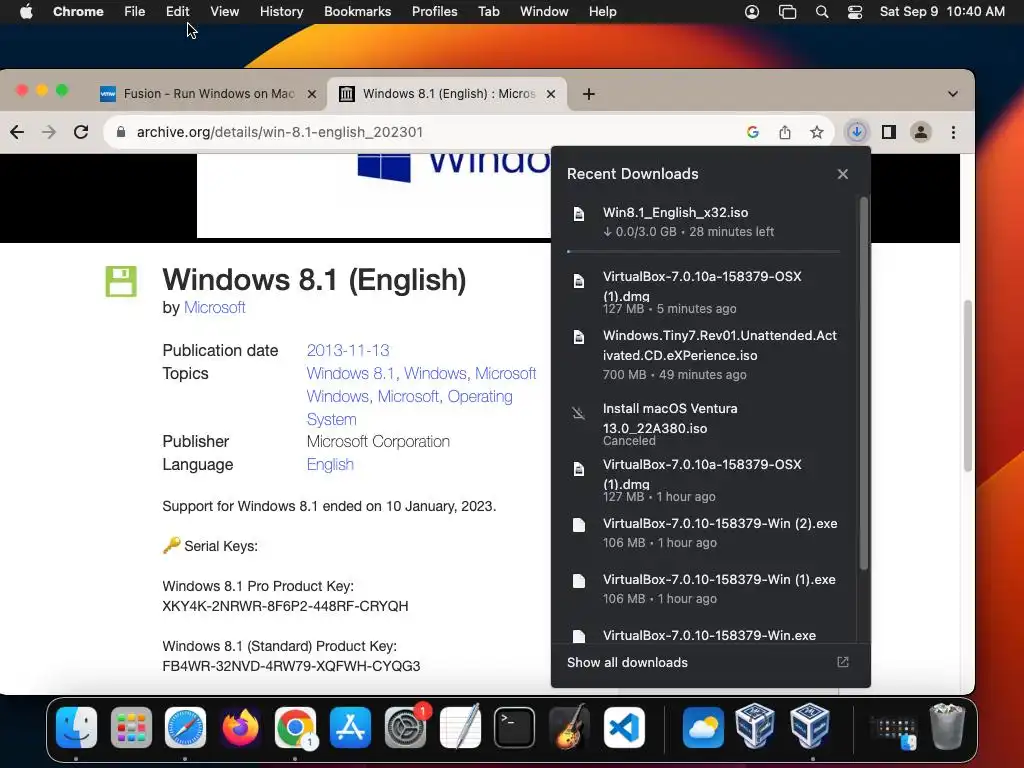Click canceled icon next to Install macOS Ventura

coord(579,413)
